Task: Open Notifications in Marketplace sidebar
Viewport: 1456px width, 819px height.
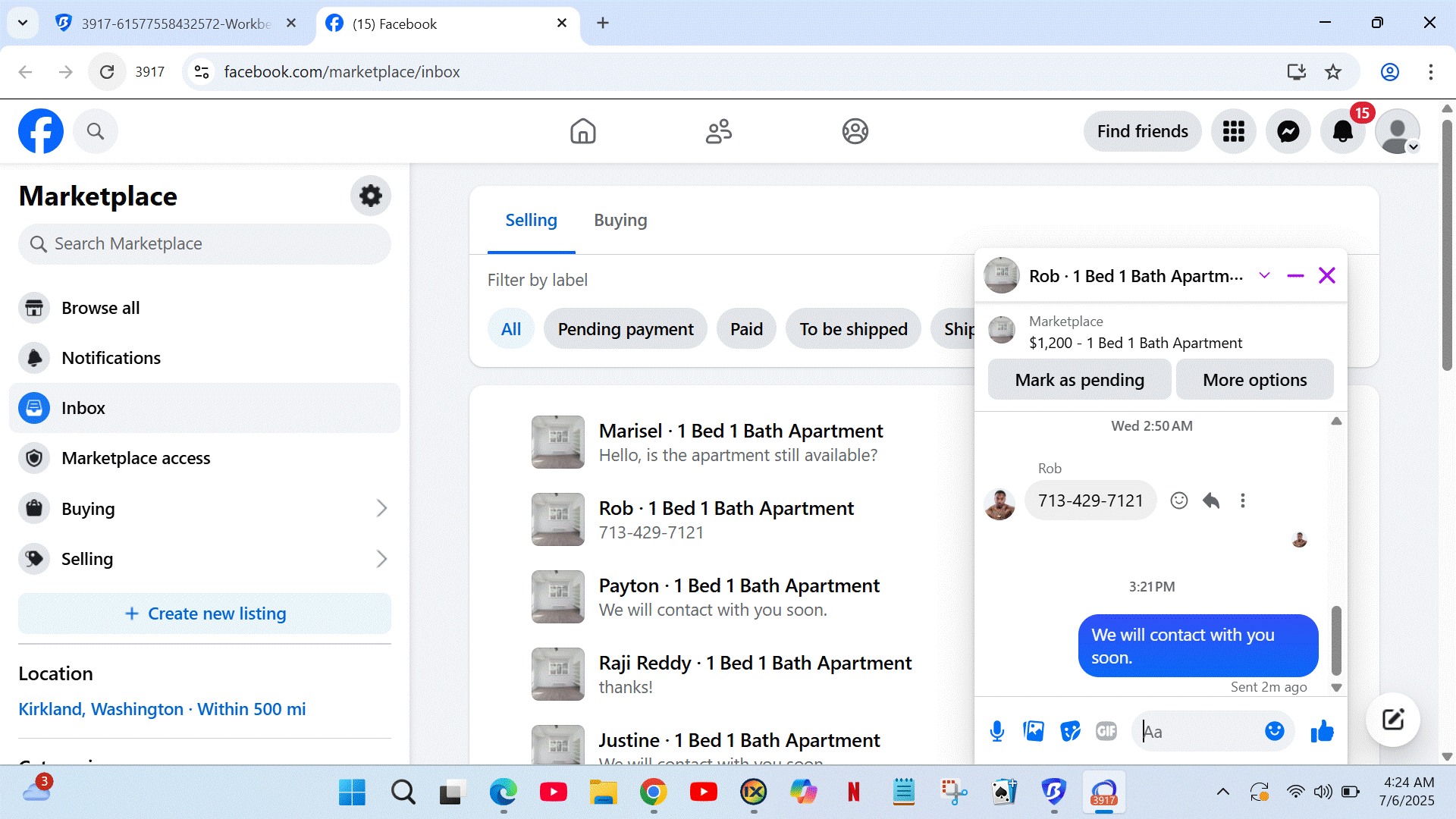Action: click(111, 358)
